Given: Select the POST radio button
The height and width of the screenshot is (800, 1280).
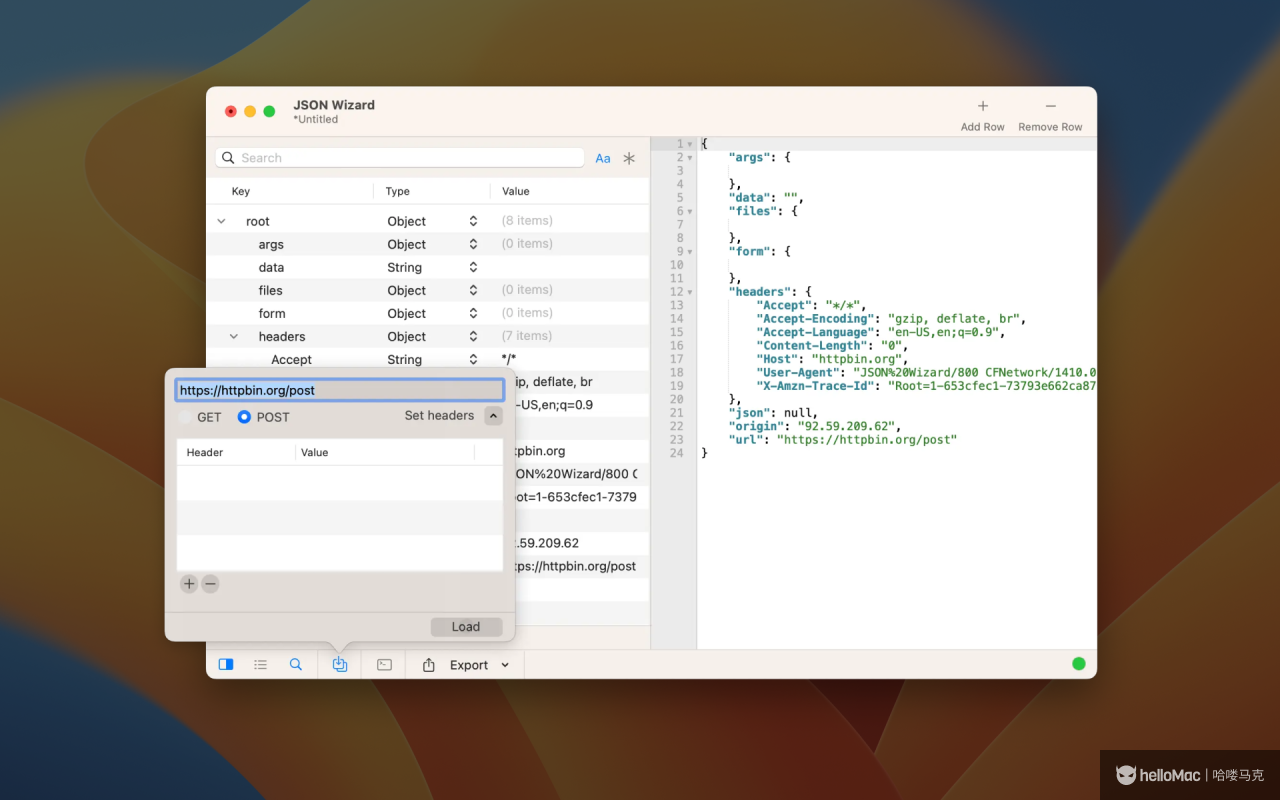Looking at the screenshot, I should point(244,417).
